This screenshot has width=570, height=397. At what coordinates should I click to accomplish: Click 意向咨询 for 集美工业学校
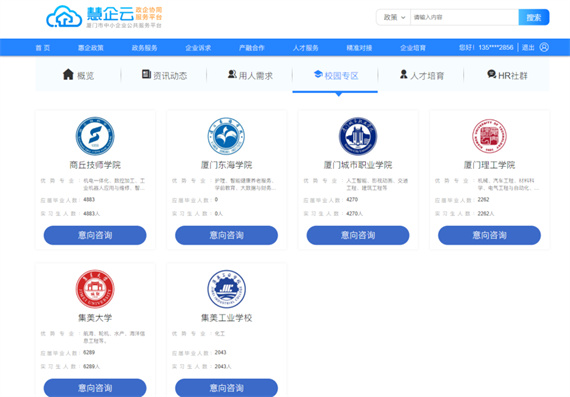tap(226, 388)
